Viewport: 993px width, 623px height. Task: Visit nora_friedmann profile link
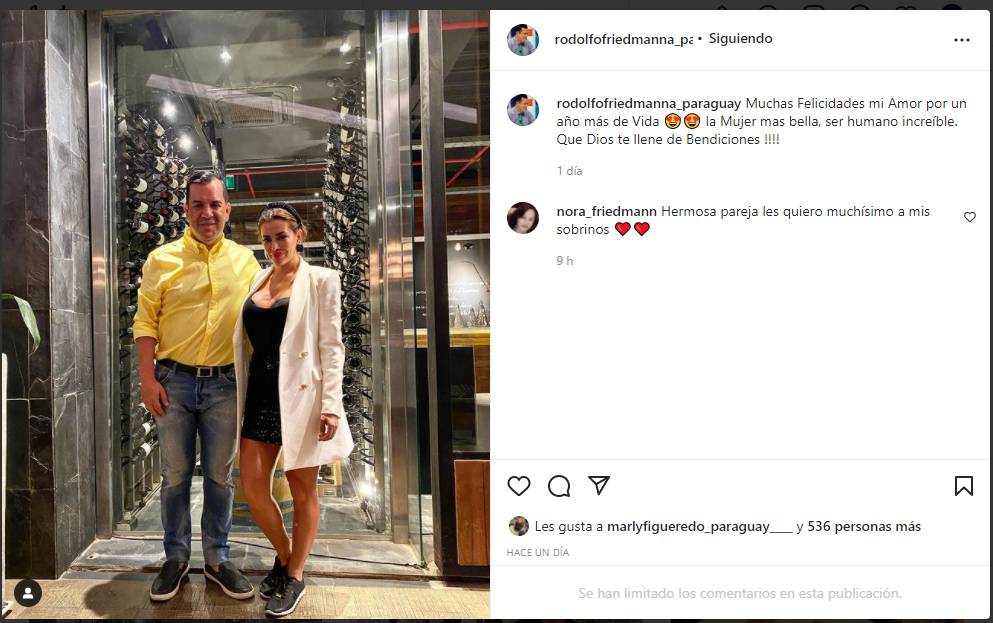tap(606, 211)
